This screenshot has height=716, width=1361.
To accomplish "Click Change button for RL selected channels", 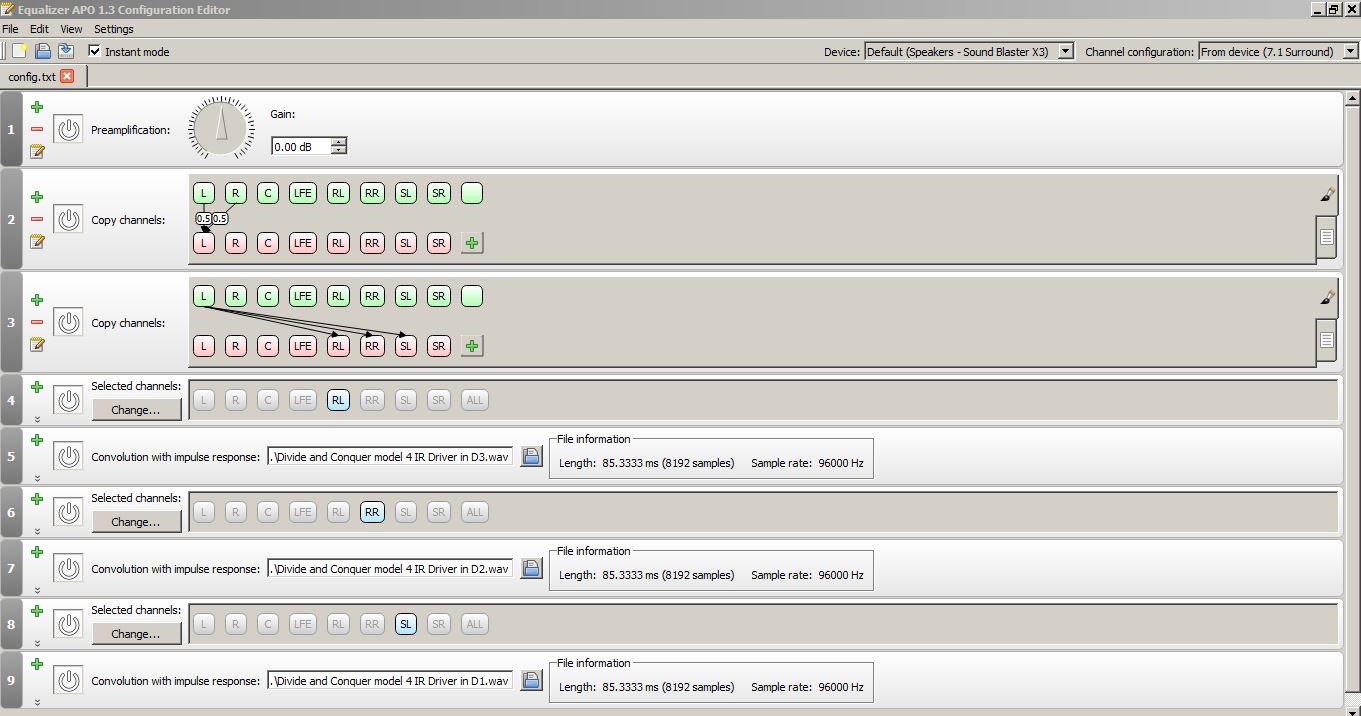I will [x=136, y=410].
